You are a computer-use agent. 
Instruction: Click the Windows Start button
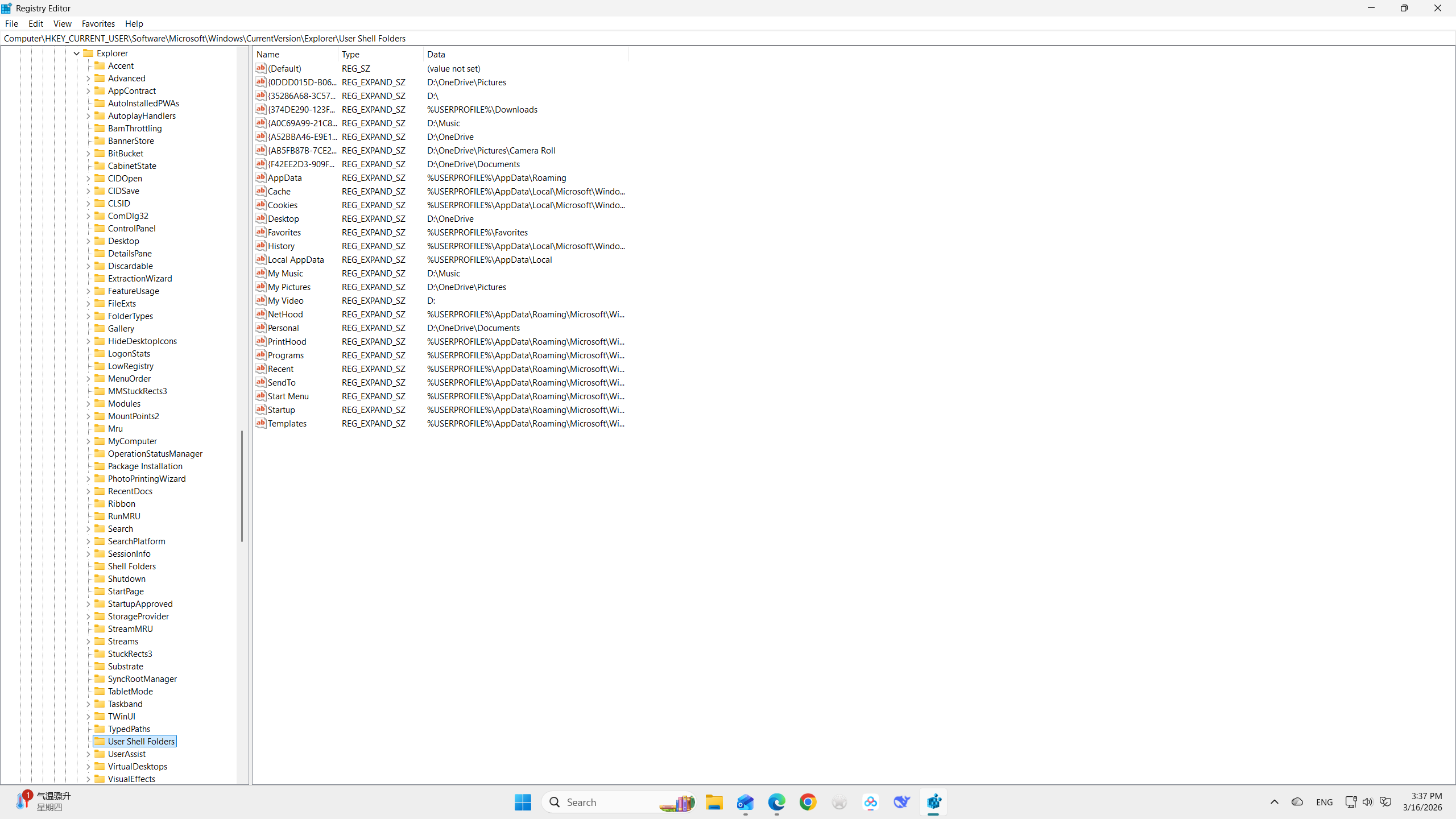pyautogui.click(x=522, y=802)
